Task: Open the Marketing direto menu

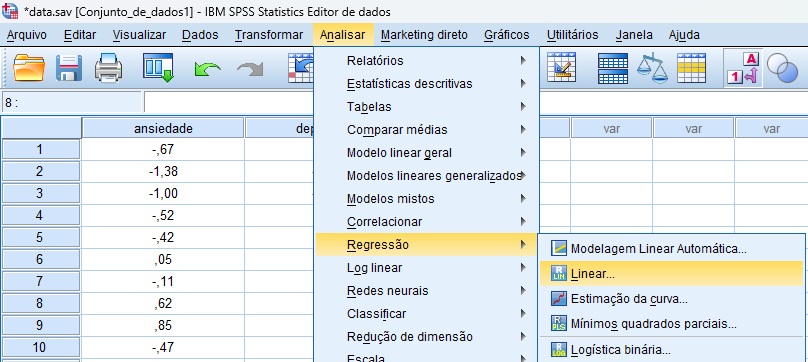Action: pyautogui.click(x=424, y=35)
